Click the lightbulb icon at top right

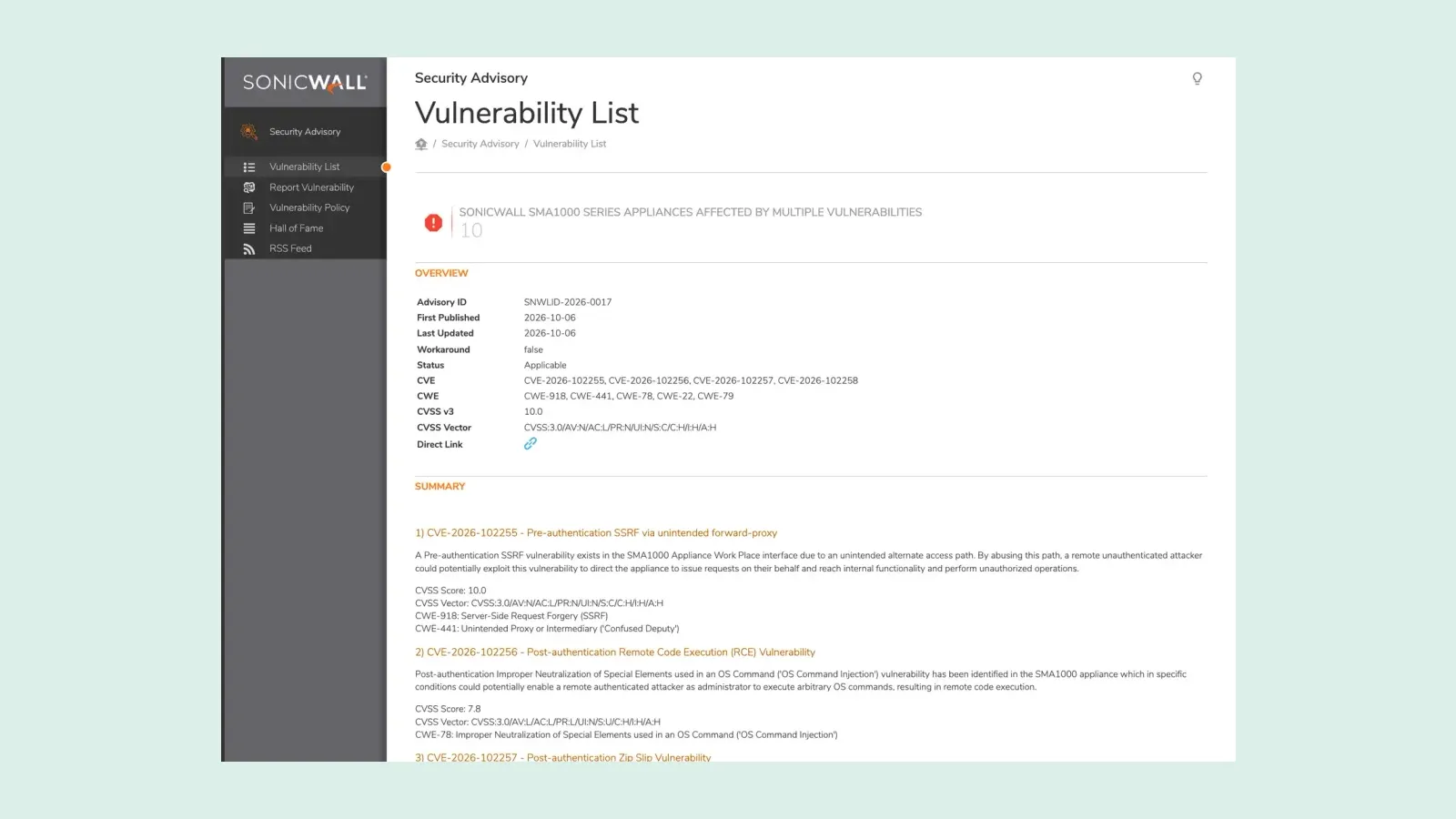pyautogui.click(x=1197, y=78)
